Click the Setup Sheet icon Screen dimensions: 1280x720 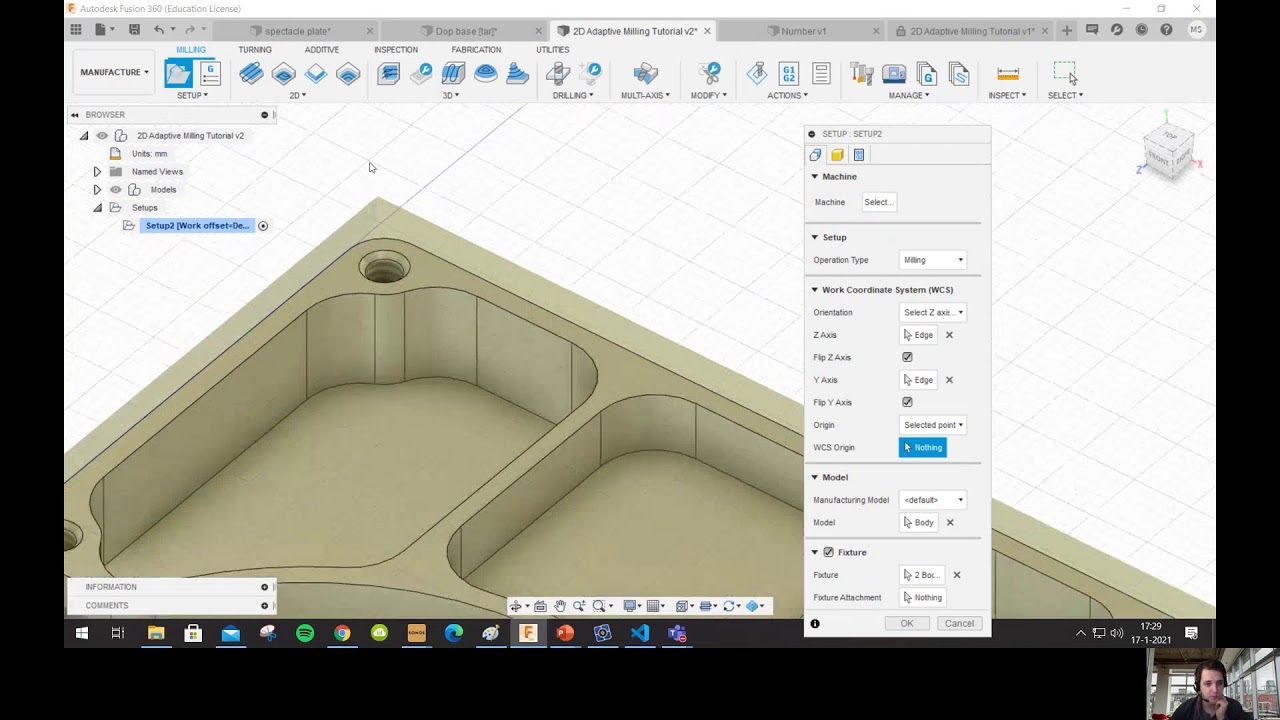[821, 73]
